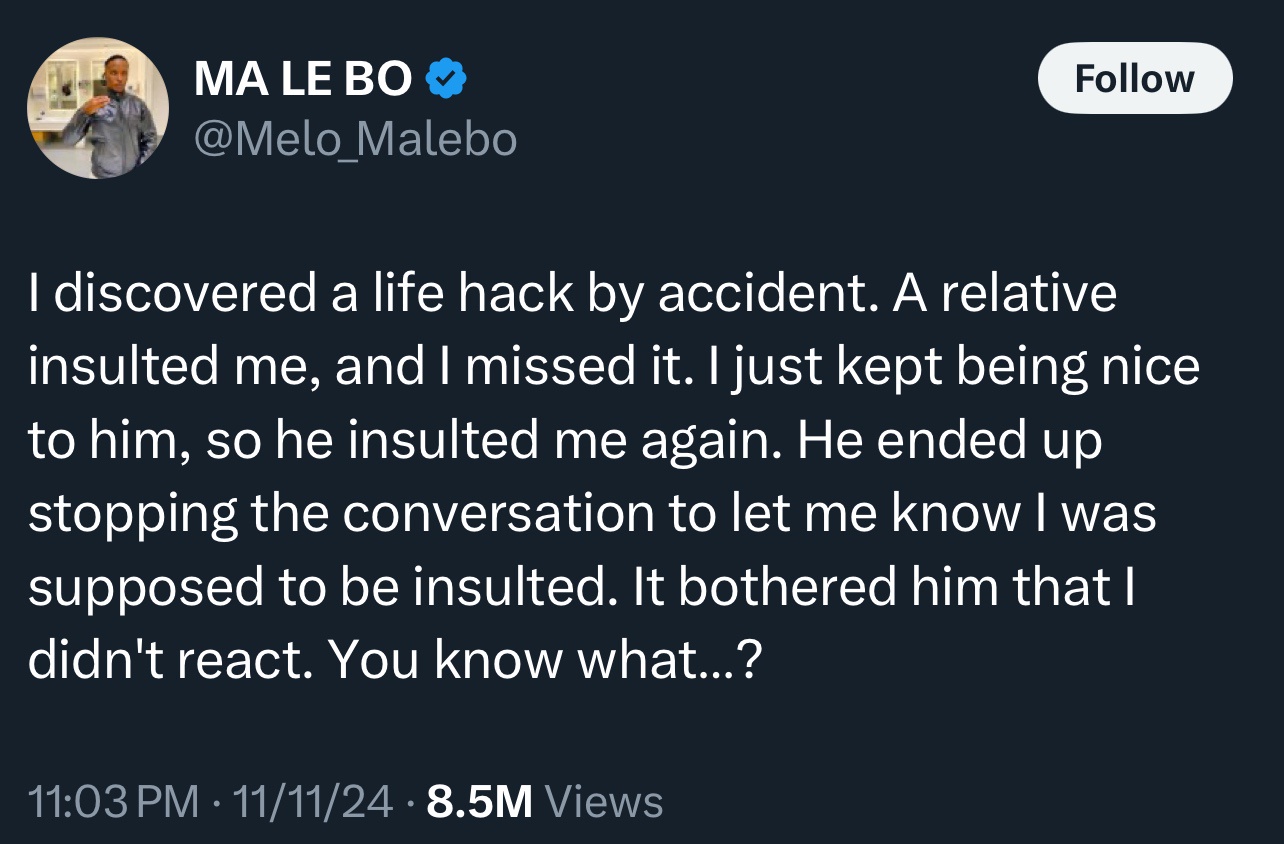
Task: Open the @Melo_Malebo handle link
Action: pyautogui.click(x=355, y=139)
